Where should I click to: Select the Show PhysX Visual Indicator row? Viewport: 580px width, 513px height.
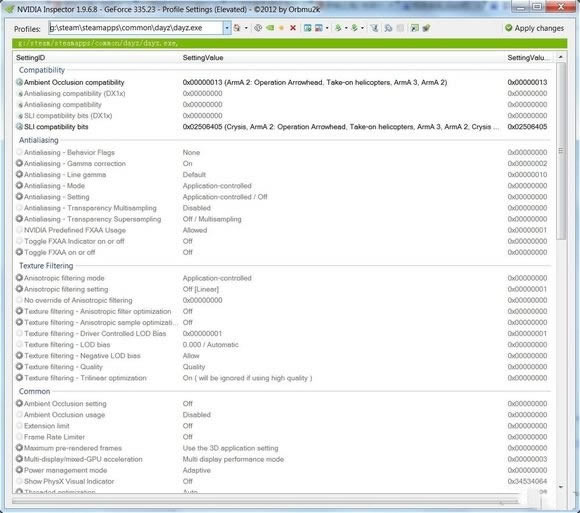(282, 481)
